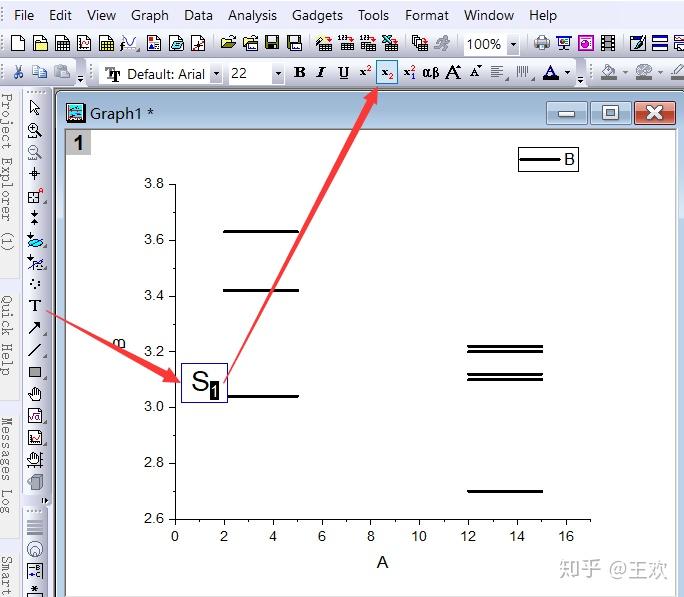Open the zoom percentage dropdown arrow
This screenshot has width=684, height=597.
tap(513, 44)
